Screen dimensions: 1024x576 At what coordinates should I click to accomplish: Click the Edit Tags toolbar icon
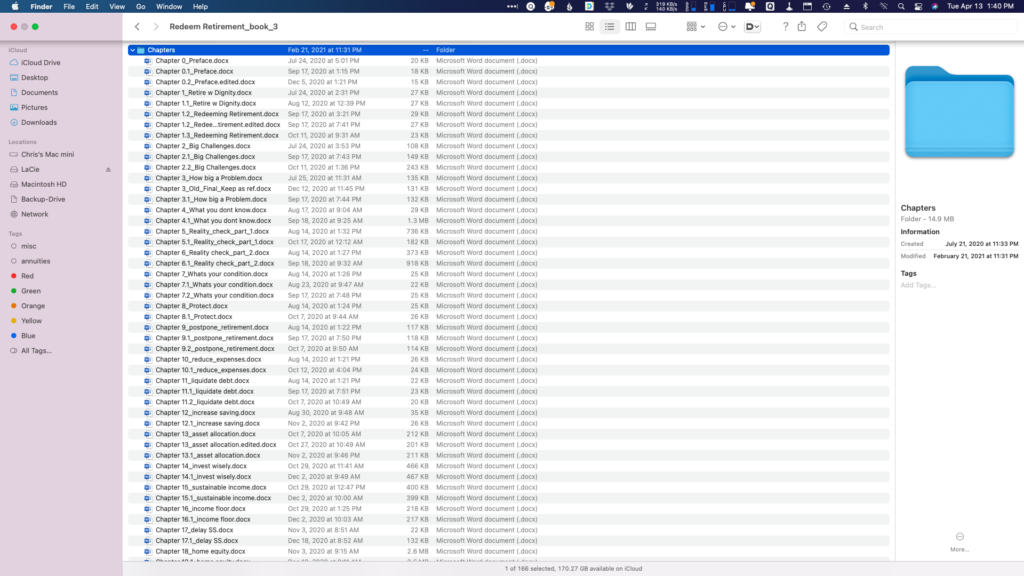(822, 27)
